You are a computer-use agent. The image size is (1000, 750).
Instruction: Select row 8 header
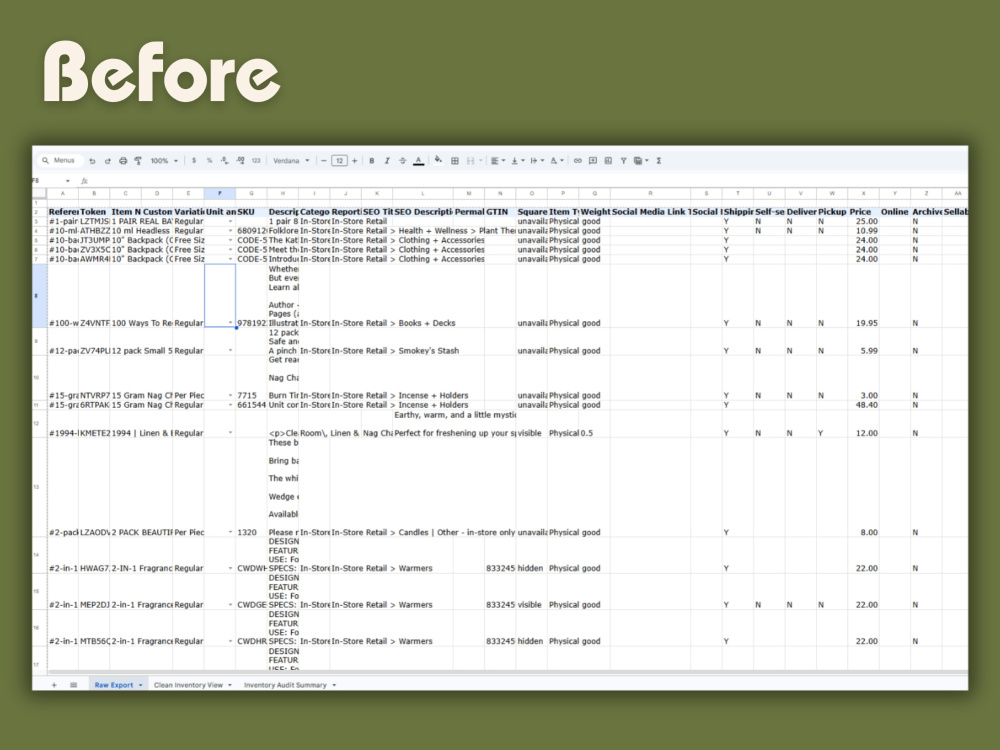point(40,296)
